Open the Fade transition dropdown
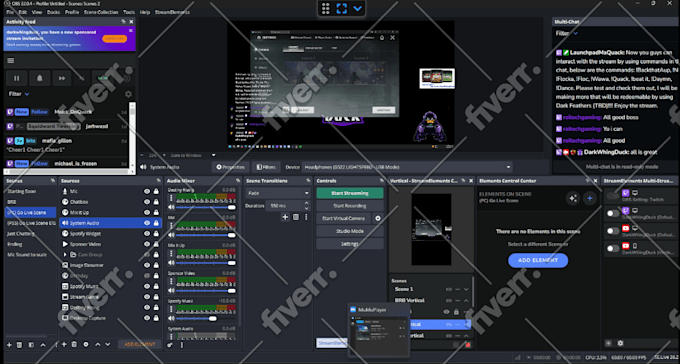The height and width of the screenshot is (364, 680). [278, 193]
